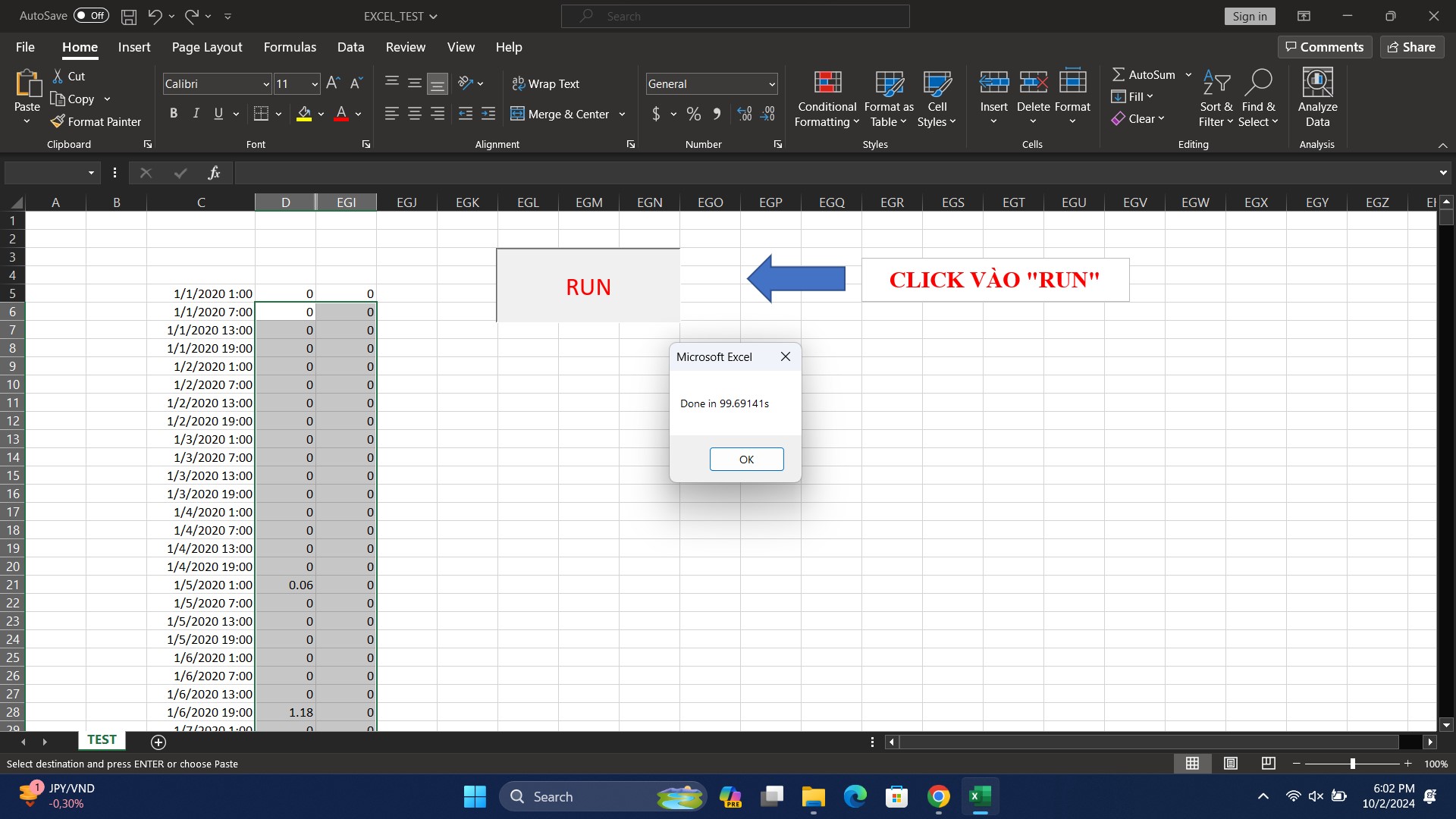Image resolution: width=1456 pixels, height=819 pixels.
Task: Apply the yellow fill color swatch
Action: coord(304,114)
